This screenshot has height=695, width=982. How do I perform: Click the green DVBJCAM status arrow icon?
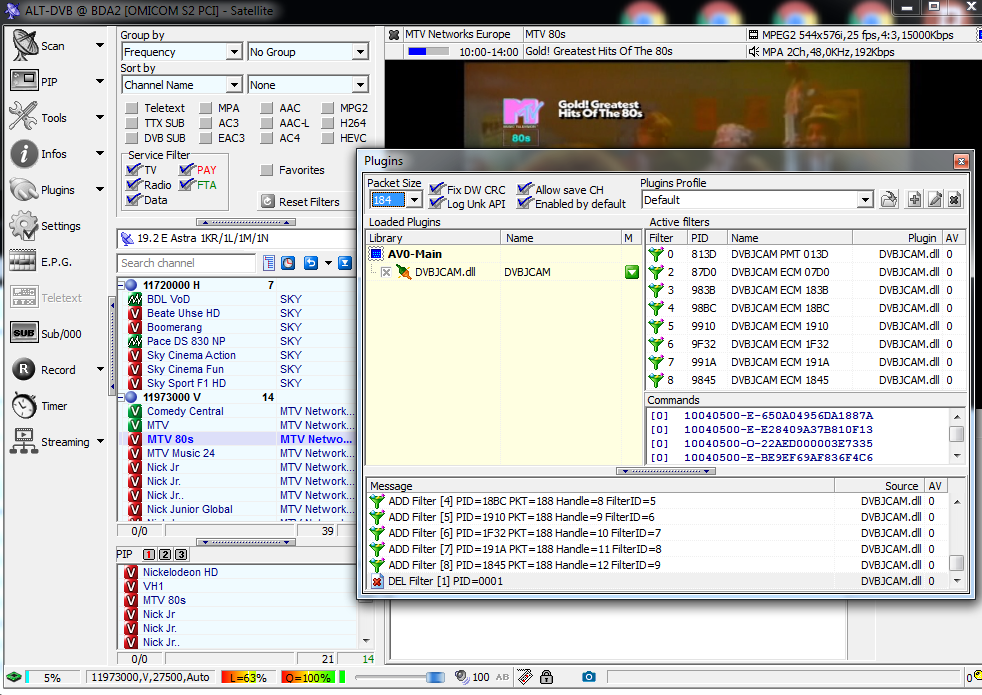[632, 272]
